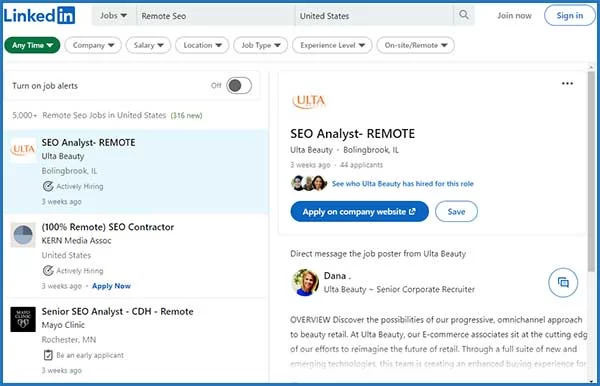Open the (100% Remote) SEO Contractor listing
Viewport: 600px width, 386px height.
pos(108,227)
